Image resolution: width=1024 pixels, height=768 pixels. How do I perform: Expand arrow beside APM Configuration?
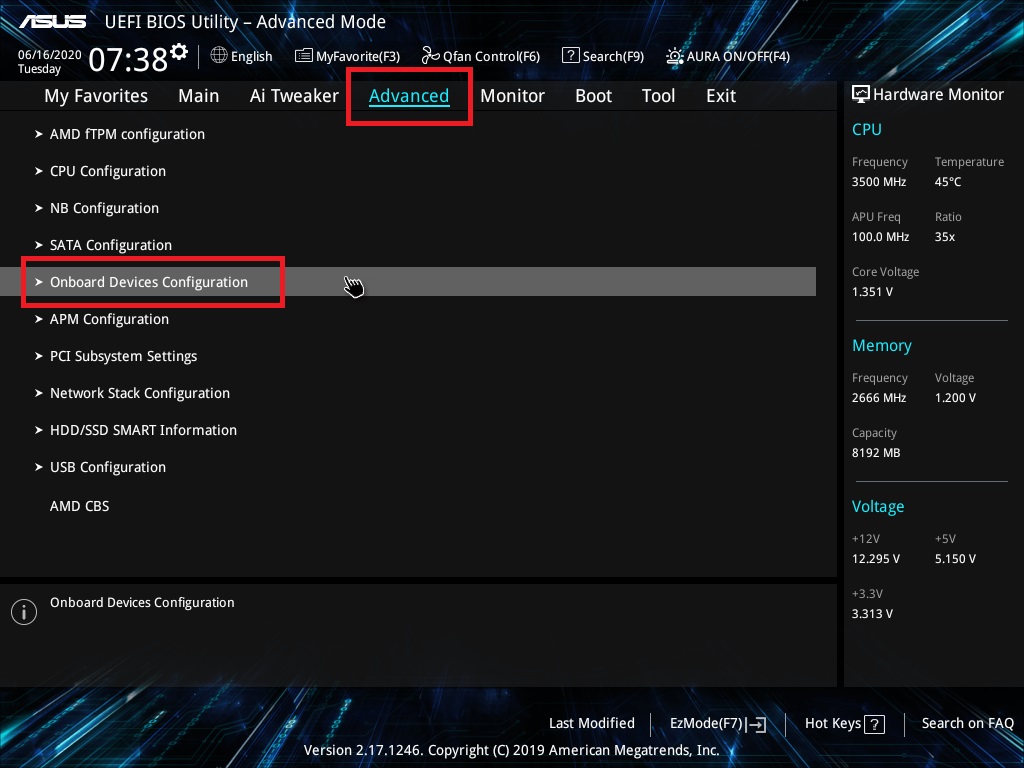tap(39, 319)
